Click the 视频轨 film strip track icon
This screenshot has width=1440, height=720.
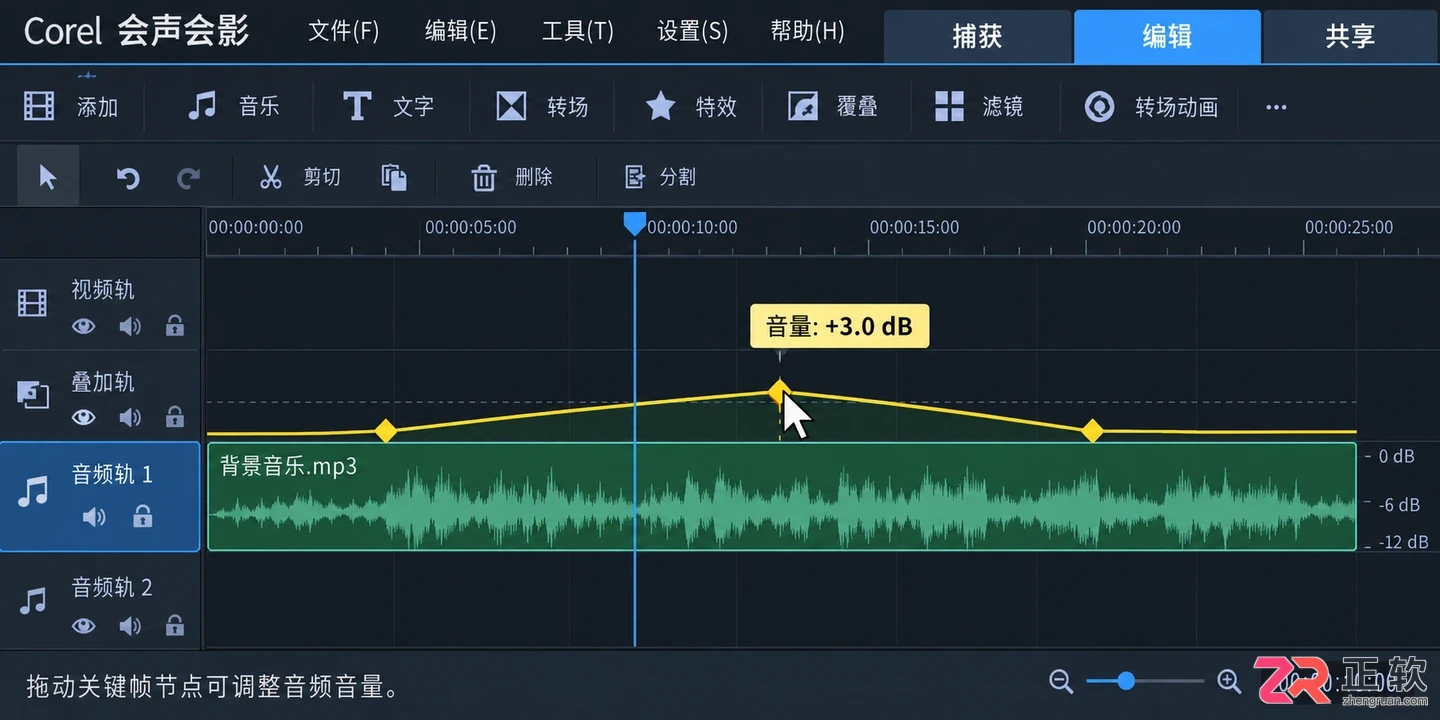(x=33, y=303)
